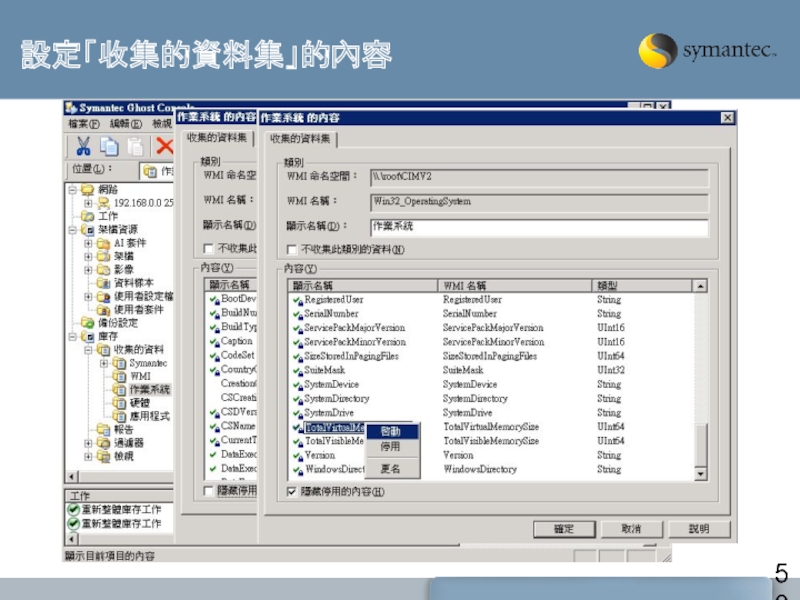The height and width of the screenshot is (600, 800).
Task: Select the 收集的資料 folder icon
Action: [x=103, y=349]
